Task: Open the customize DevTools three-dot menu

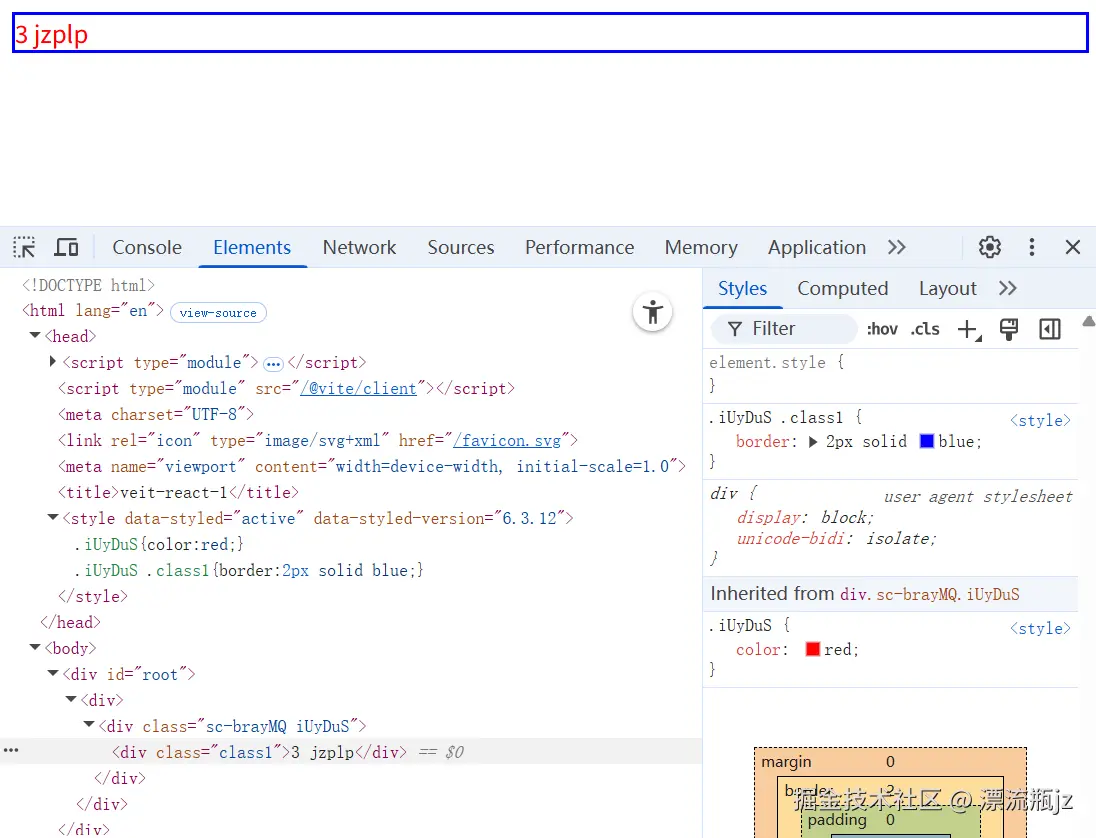Action: [x=1031, y=246]
